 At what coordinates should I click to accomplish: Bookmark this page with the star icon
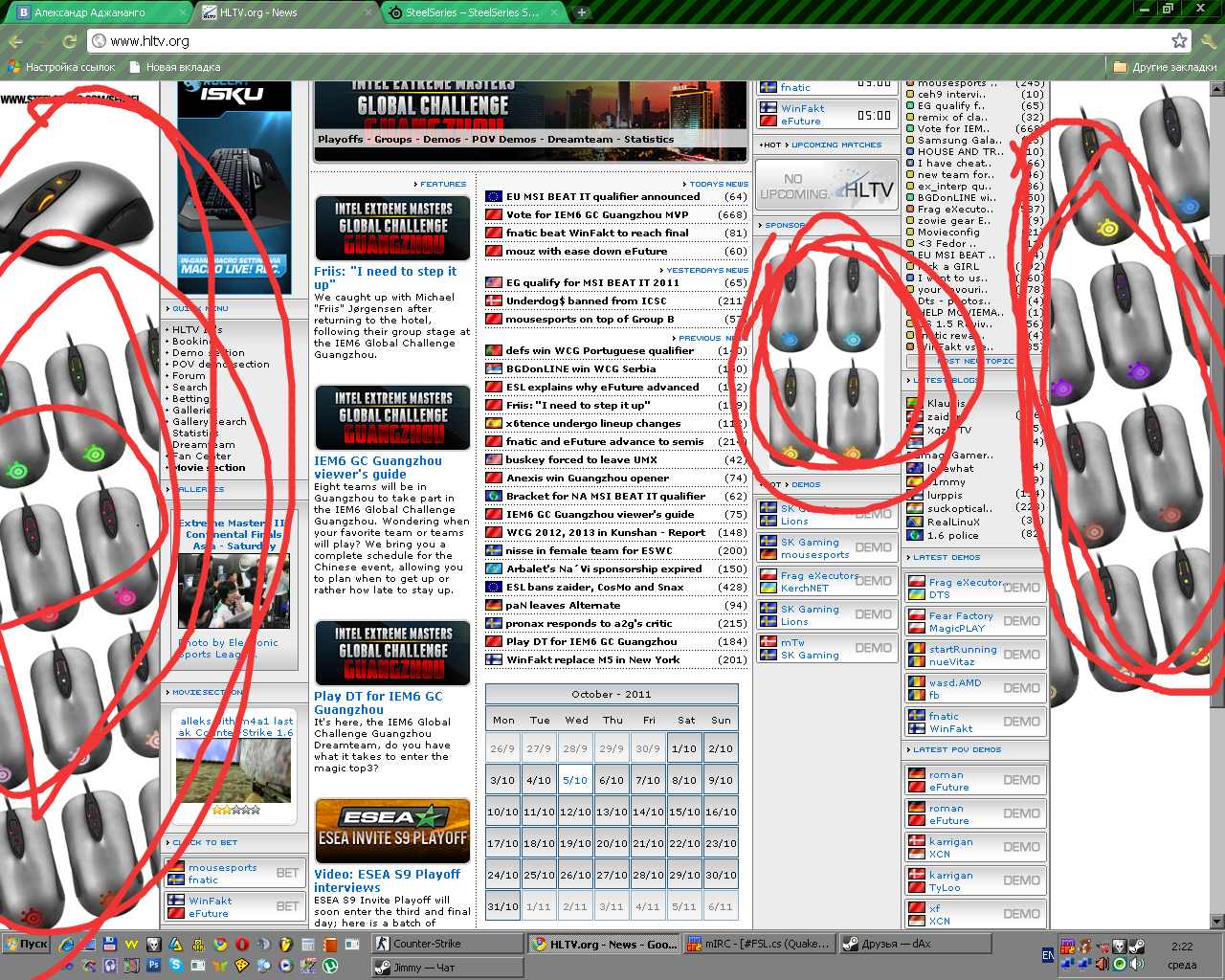click(x=1179, y=40)
